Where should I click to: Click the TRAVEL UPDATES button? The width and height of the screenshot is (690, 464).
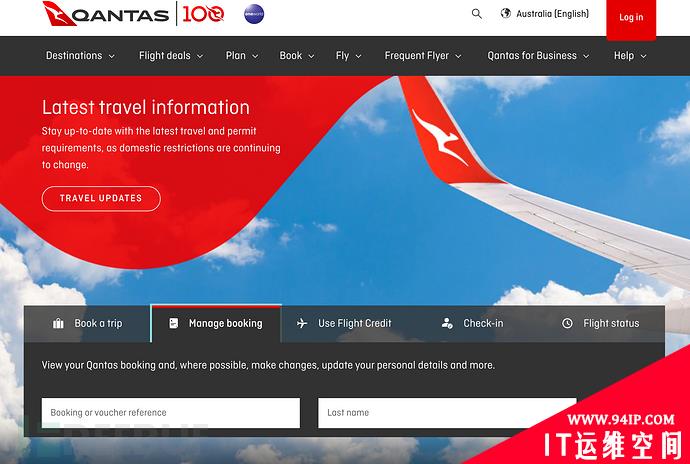pos(101,199)
